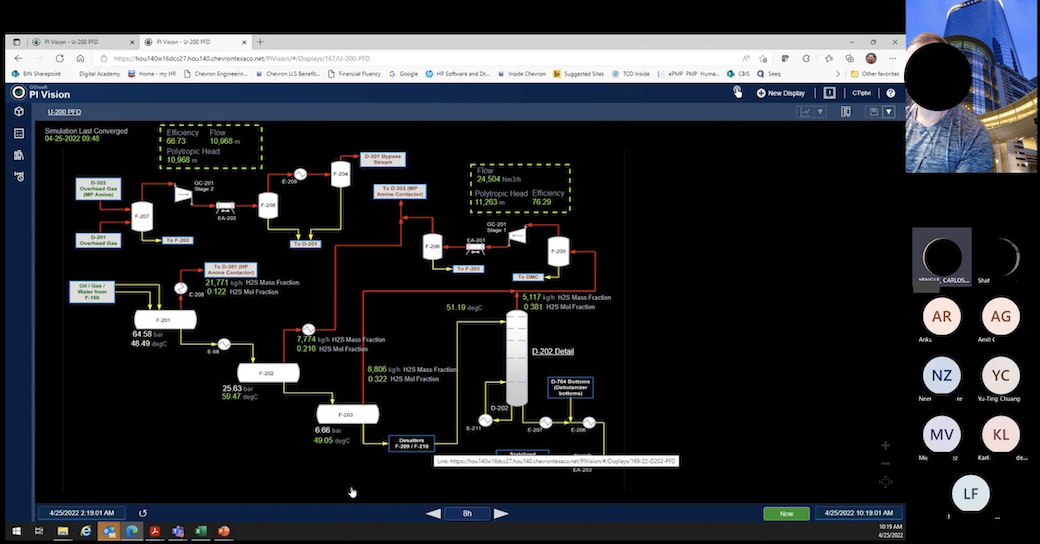Screen dimensions: 1040x544
Task: Zoom in using the plus icon on the display
Action: click(x=885, y=446)
